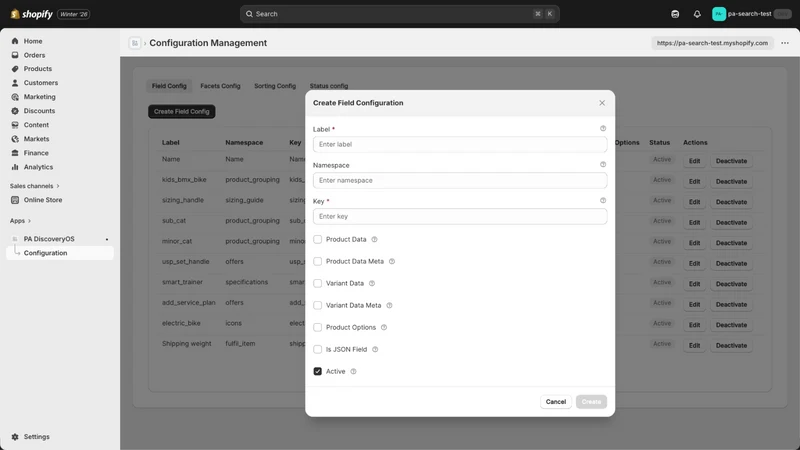Screen dimensions: 800x450
Task: Open PA DiscoveryOS app
Action: (49, 239)
